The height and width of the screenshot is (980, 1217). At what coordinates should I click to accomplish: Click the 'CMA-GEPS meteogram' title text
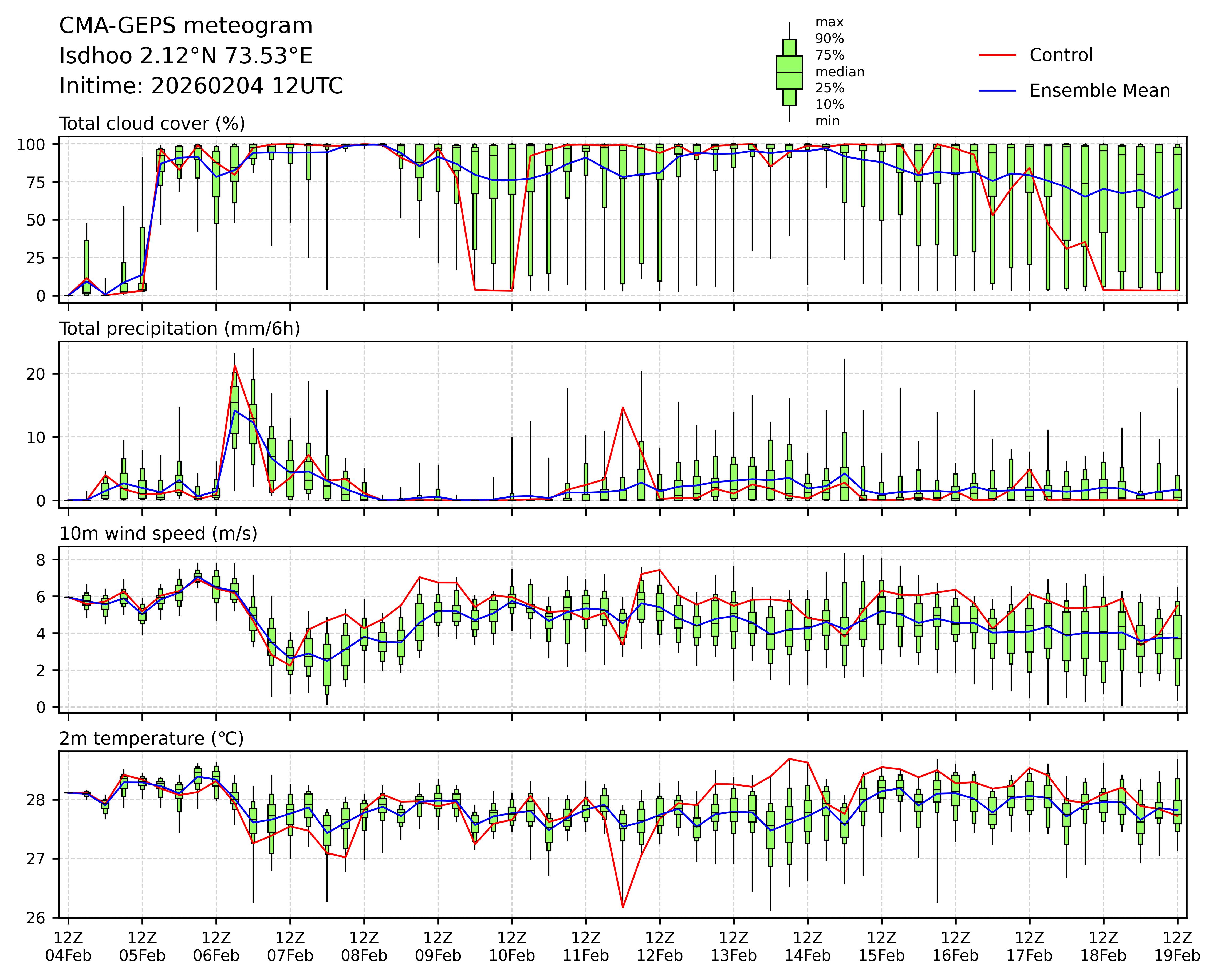186,26
